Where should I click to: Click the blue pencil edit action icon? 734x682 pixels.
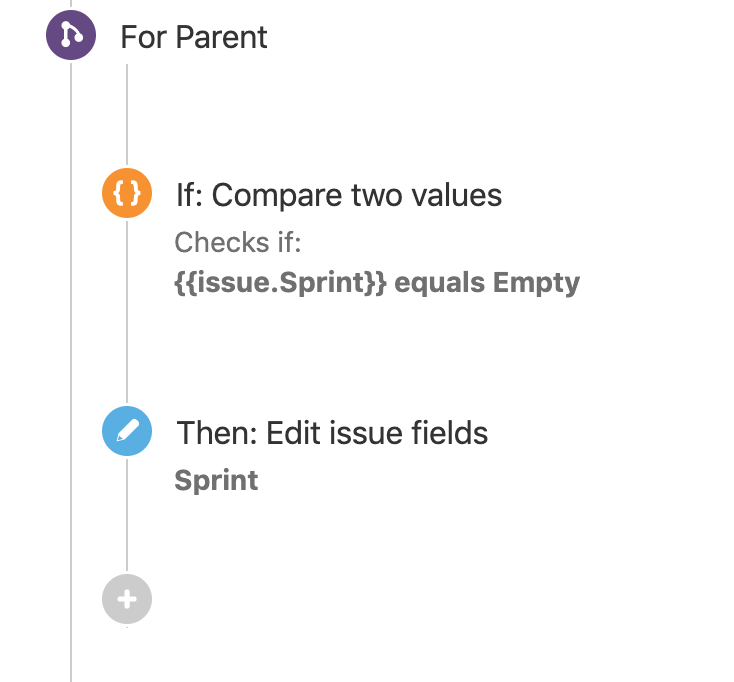[127, 432]
